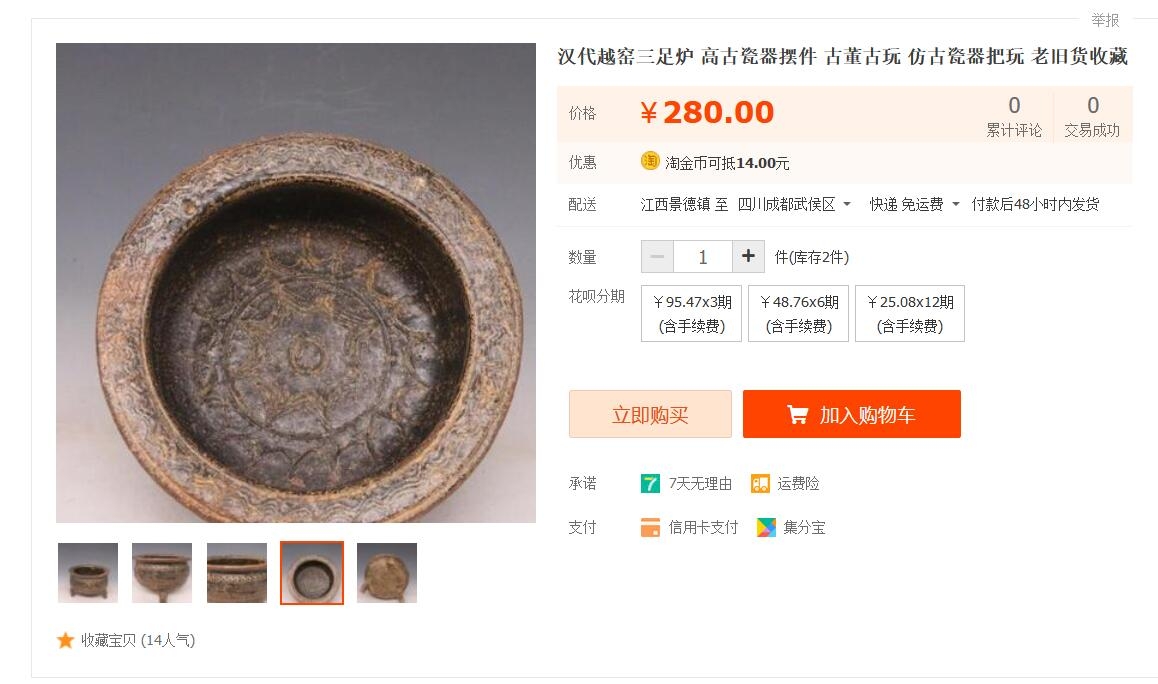Click the green 7天无理由 guarantee icon
The height and width of the screenshot is (684, 1158).
pyautogui.click(x=649, y=483)
